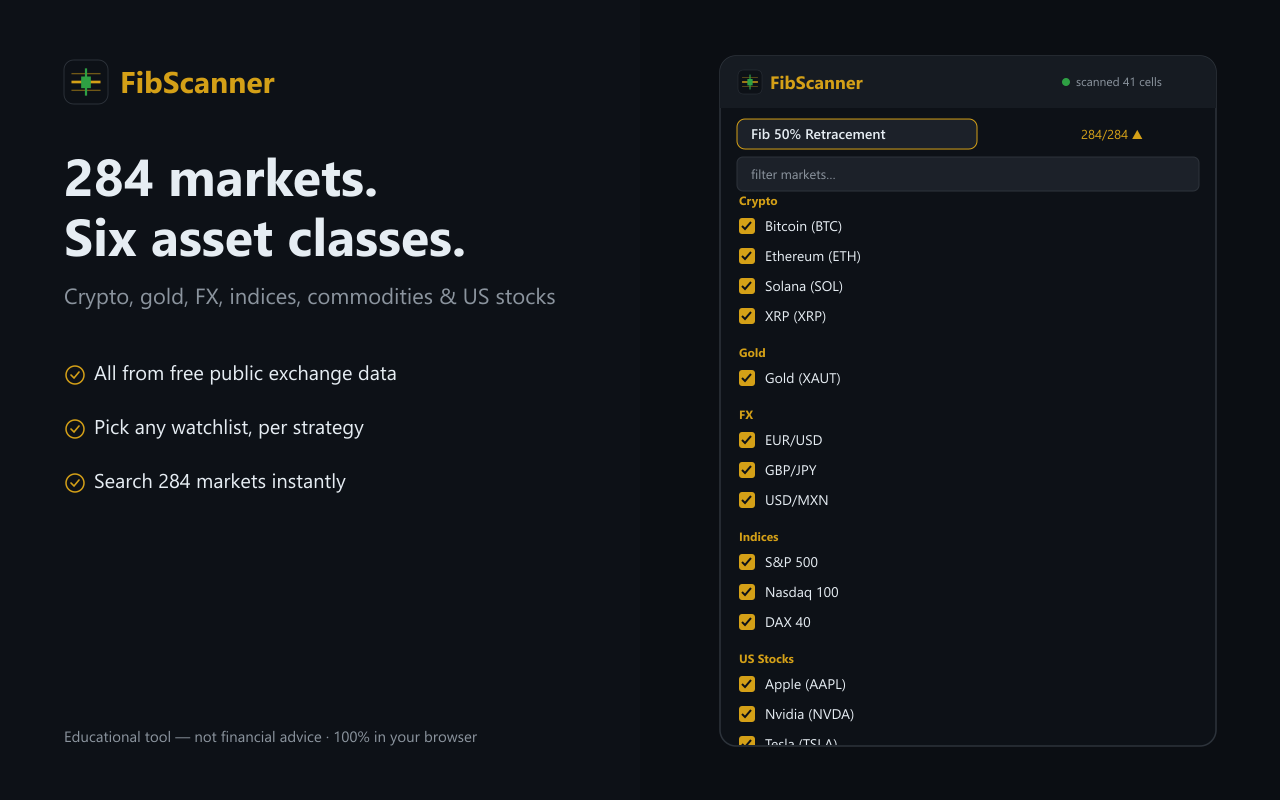Screen dimensions: 1280x800
Task: Click the filter markets search field
Action: 968,174
